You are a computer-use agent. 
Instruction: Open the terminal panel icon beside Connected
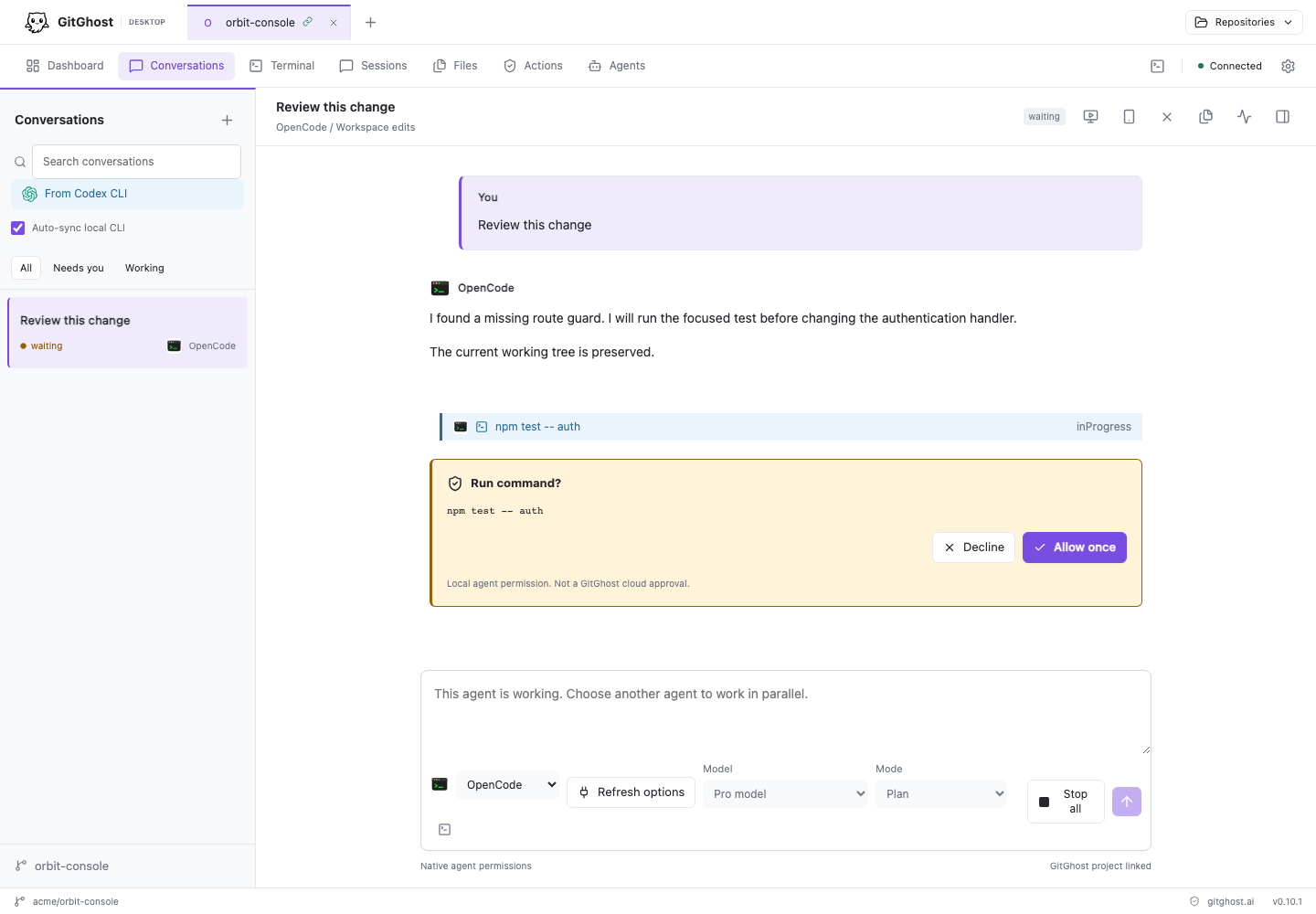pos(1157,66)
